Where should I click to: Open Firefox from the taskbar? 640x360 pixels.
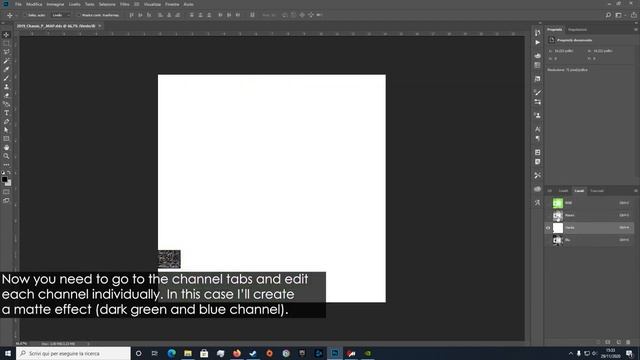coord(237,353)
